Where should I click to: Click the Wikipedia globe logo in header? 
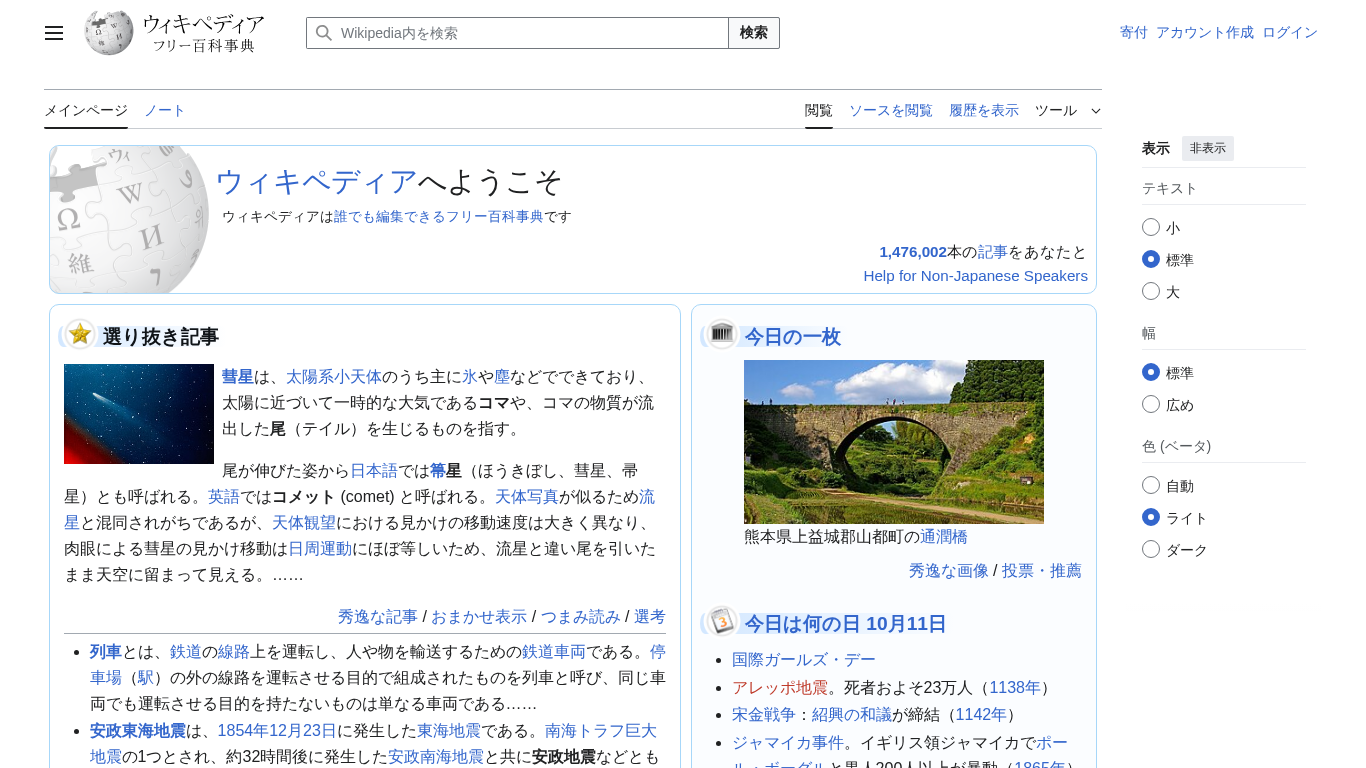coord(109,33)
